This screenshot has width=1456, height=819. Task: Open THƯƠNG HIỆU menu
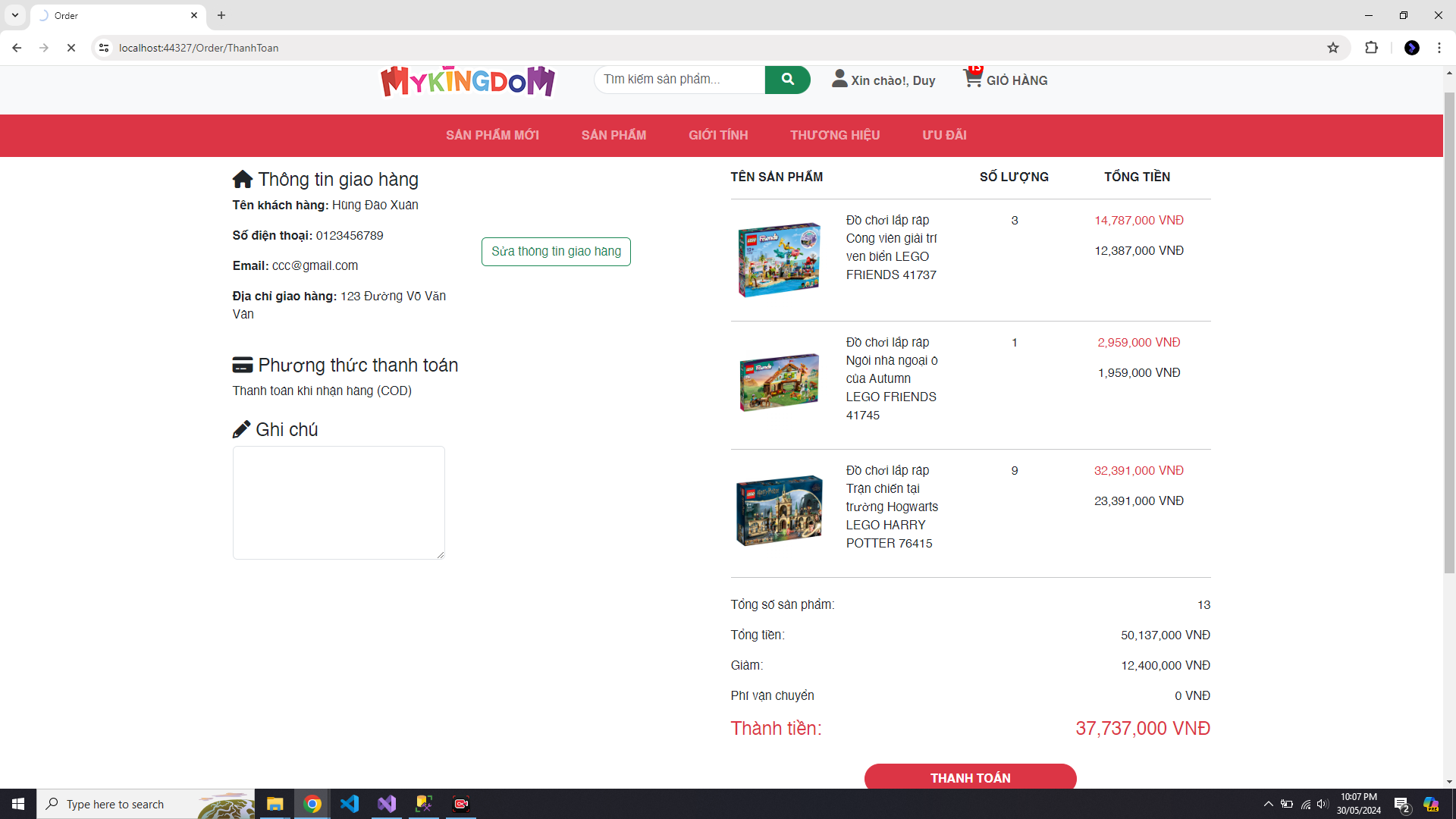pos(835,135)
